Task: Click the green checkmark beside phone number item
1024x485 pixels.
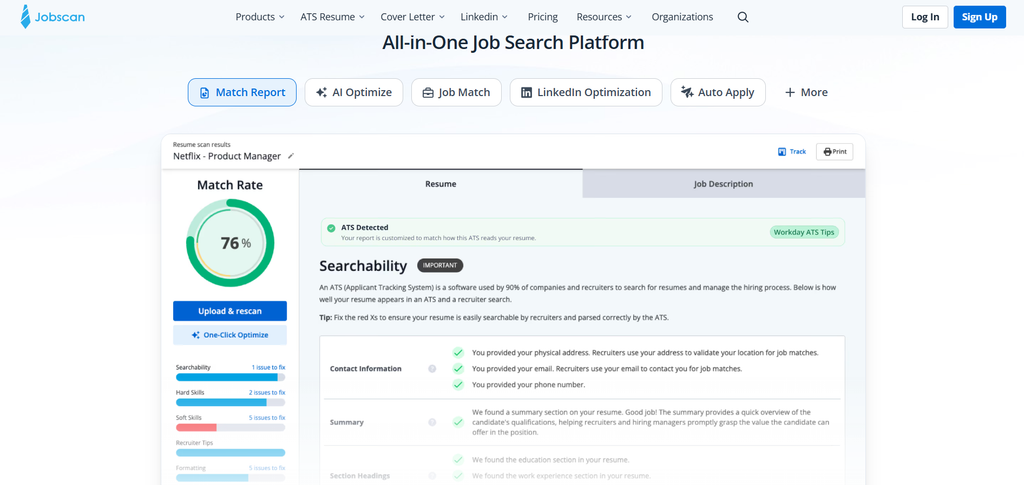Action: pyautogui.click(x=458, y=384)
